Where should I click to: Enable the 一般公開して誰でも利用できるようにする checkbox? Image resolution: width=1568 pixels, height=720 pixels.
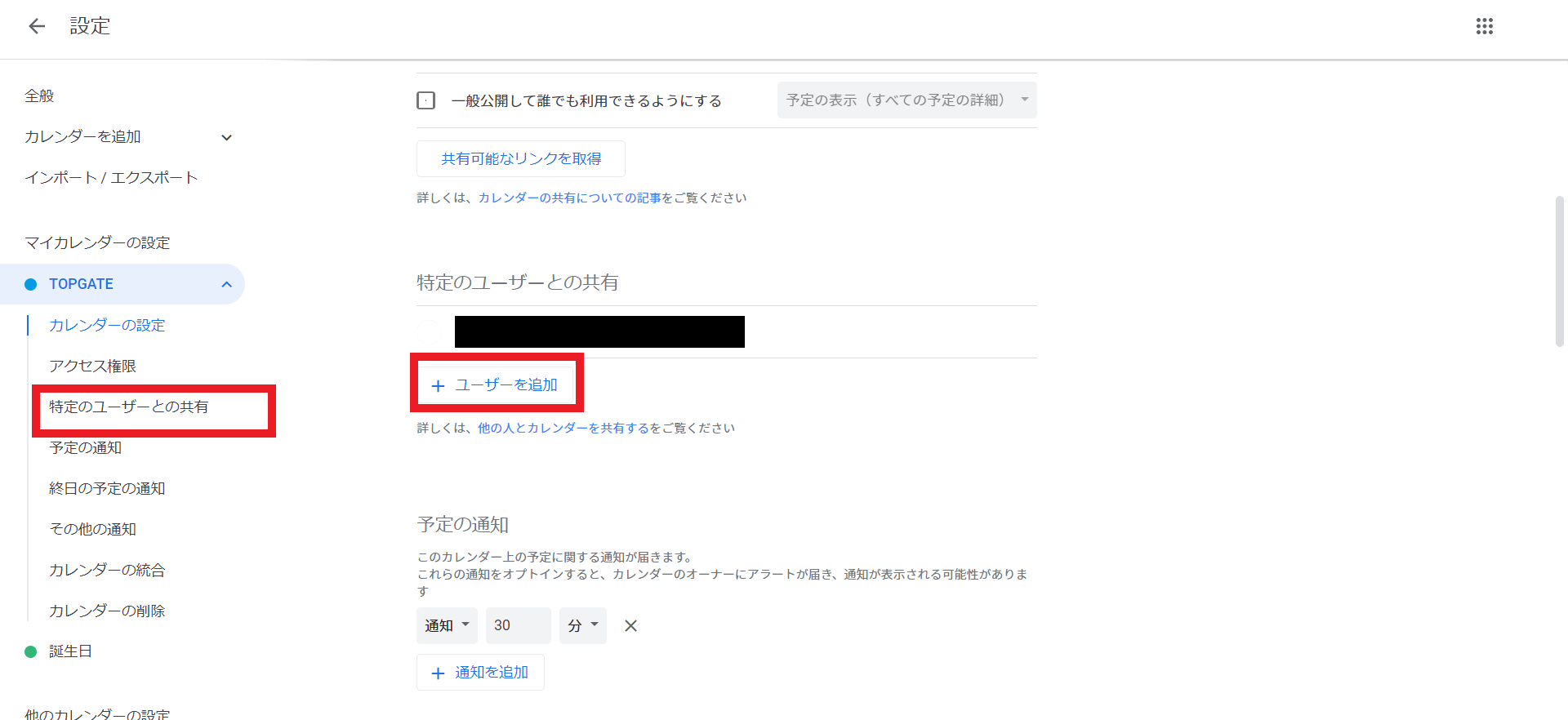click(425, 100)
